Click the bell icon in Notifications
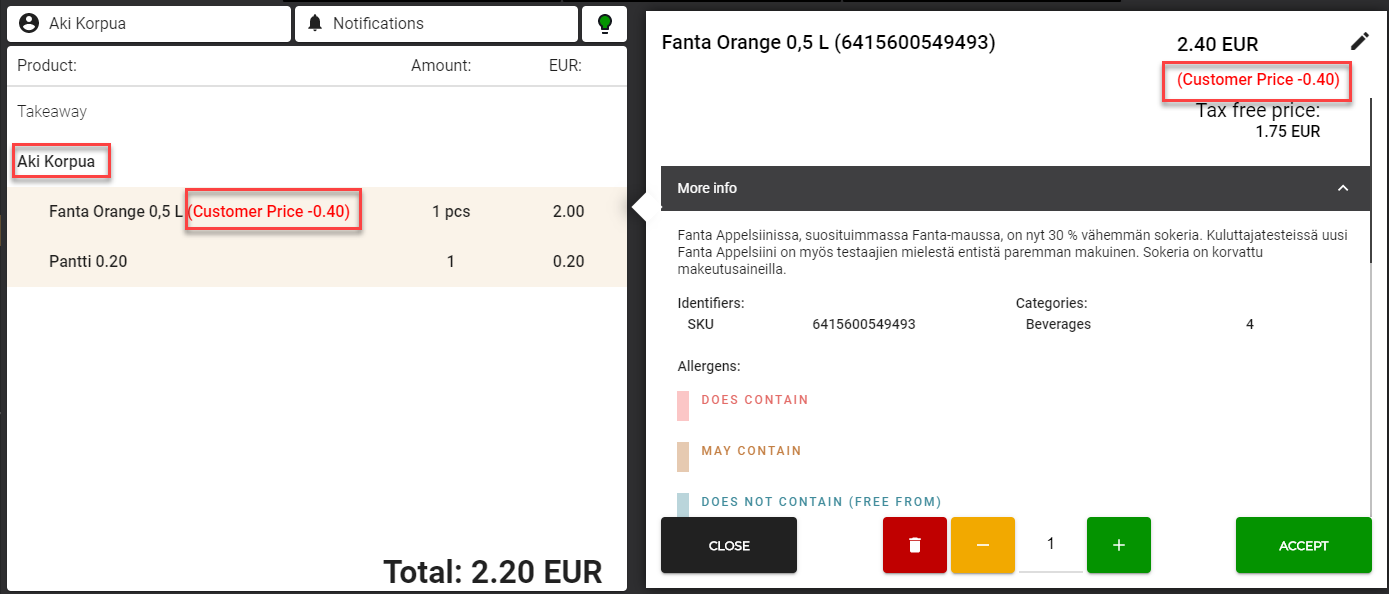The image size is (1389, 594). tap(316, 23)
